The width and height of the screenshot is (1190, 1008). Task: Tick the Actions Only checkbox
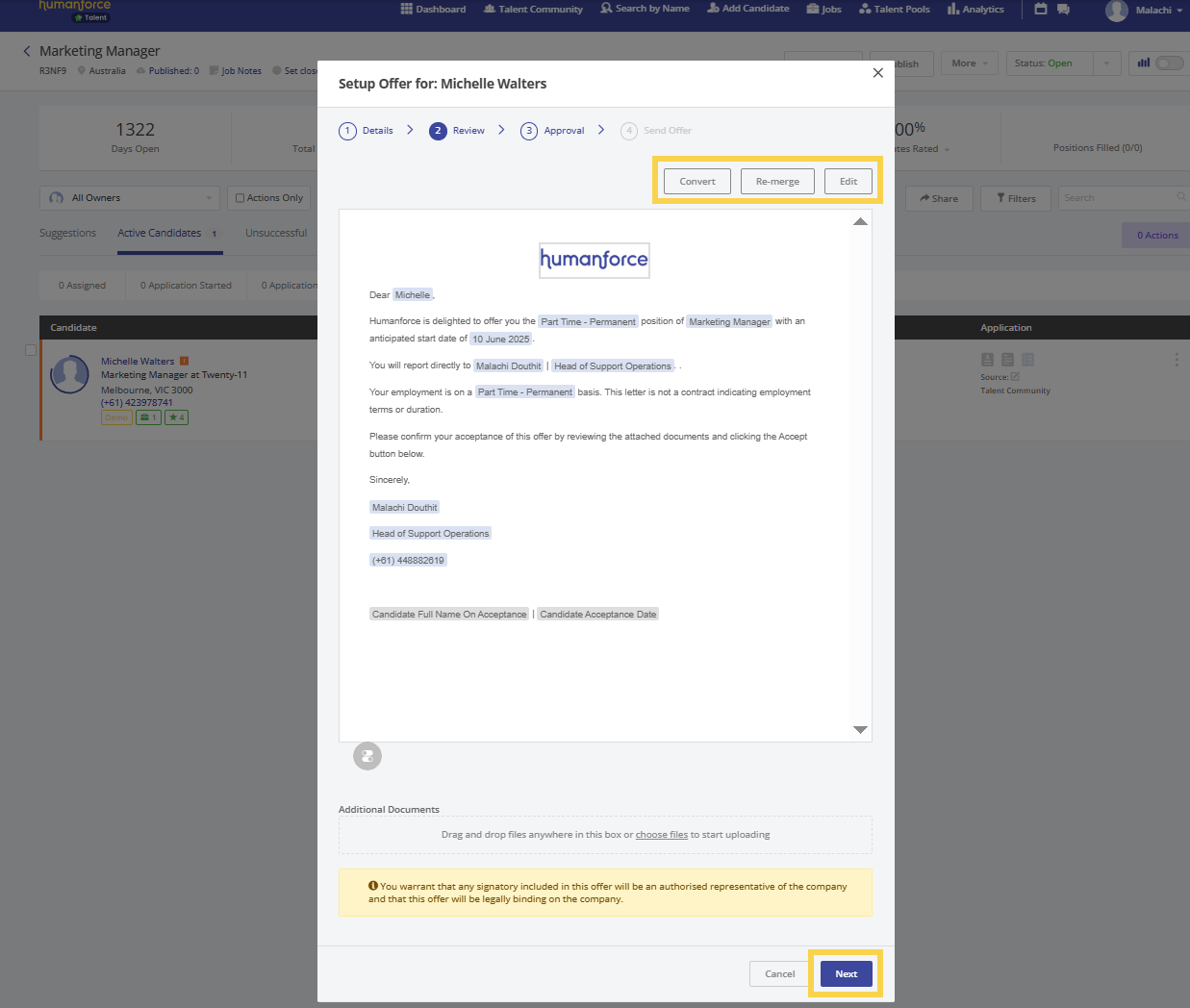(241, 198)
